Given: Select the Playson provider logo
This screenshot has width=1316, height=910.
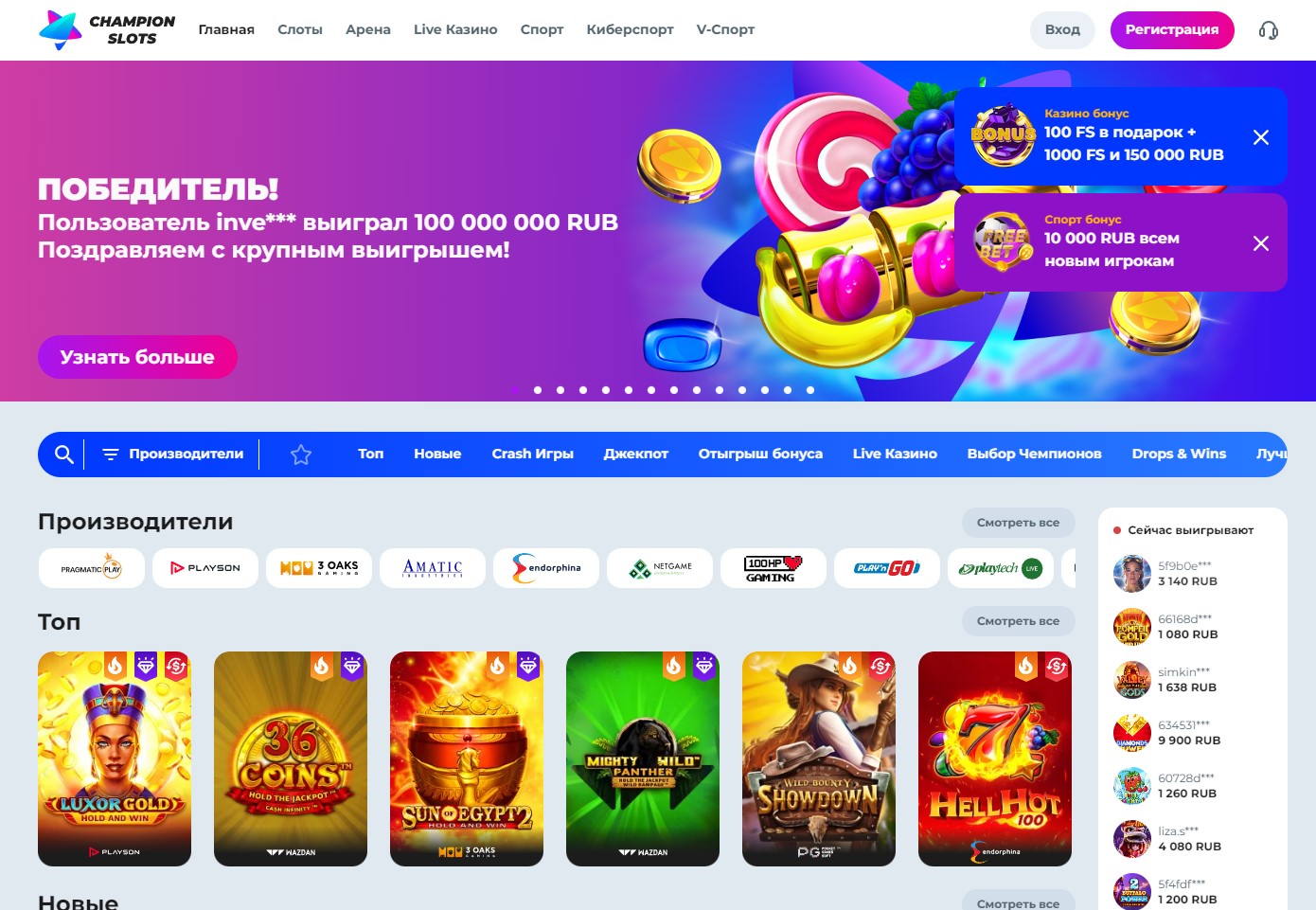Looking at the screenshot, I should 205,568.
